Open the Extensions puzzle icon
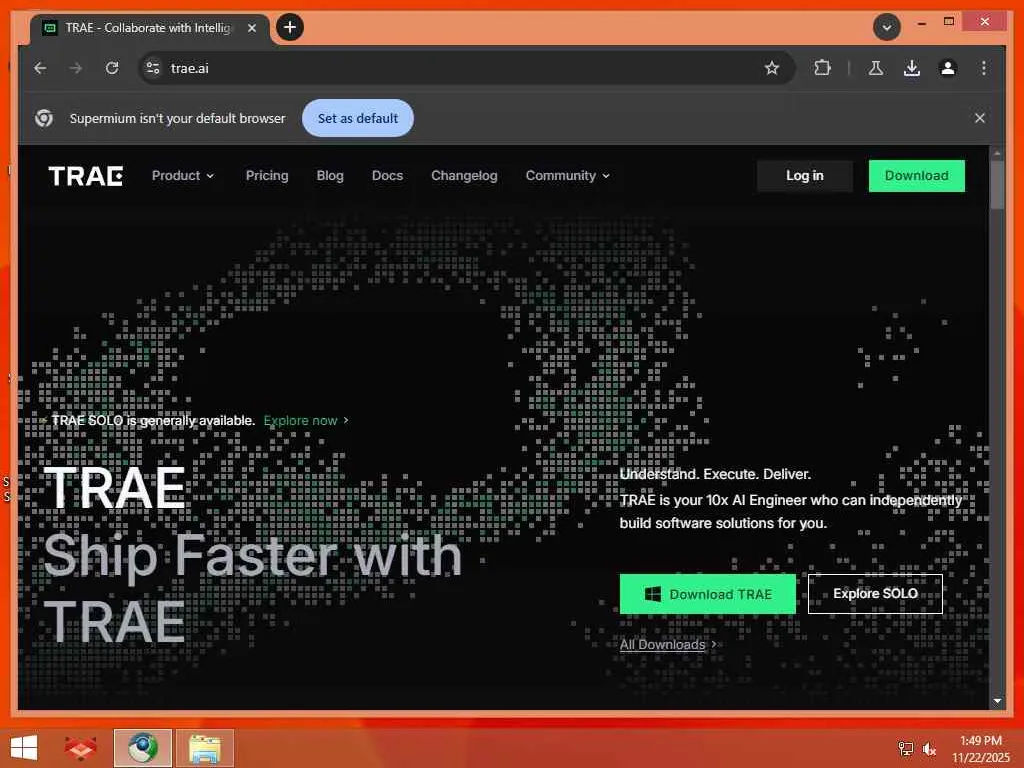 tap(822, 68)
